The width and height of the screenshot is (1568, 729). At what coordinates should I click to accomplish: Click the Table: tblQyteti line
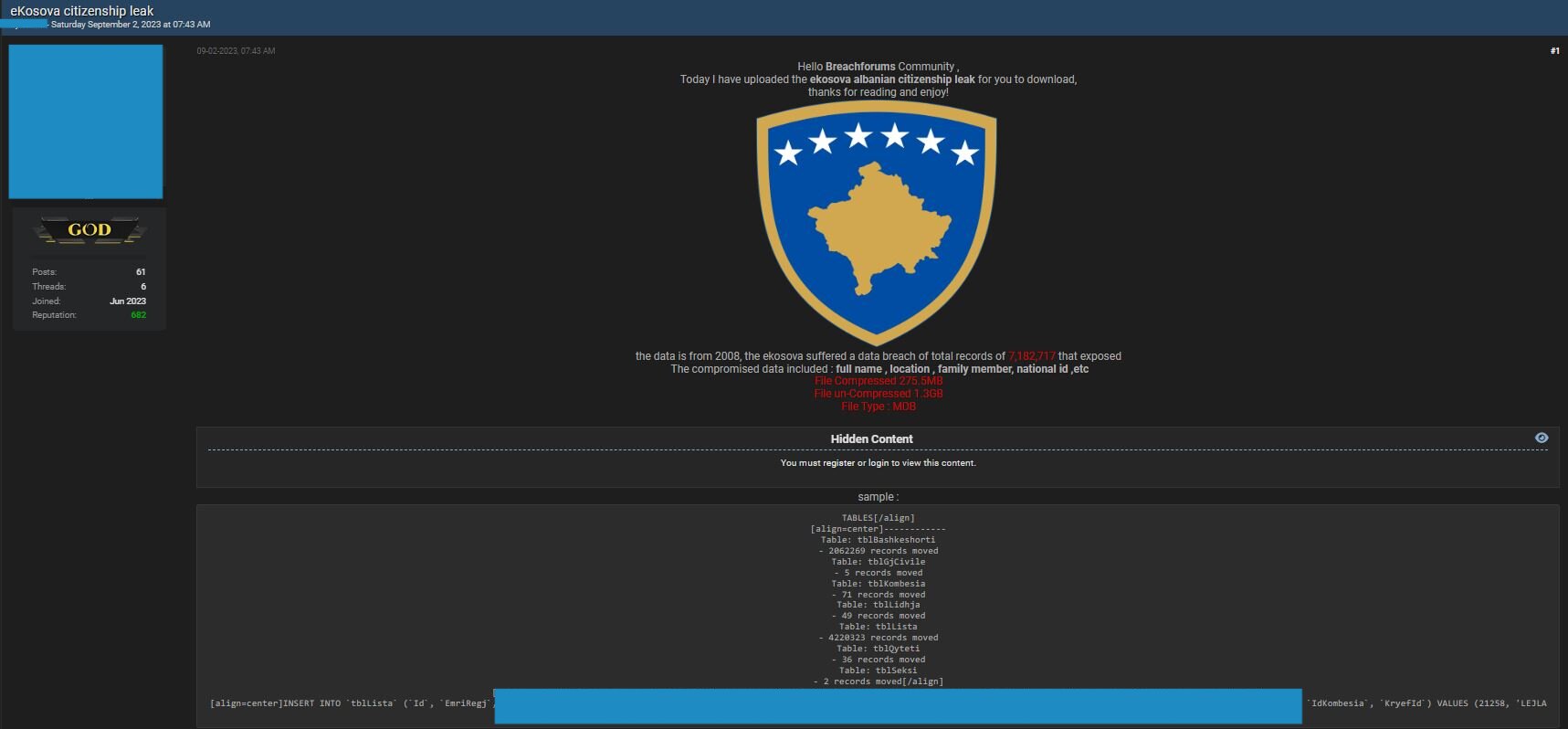879,649
